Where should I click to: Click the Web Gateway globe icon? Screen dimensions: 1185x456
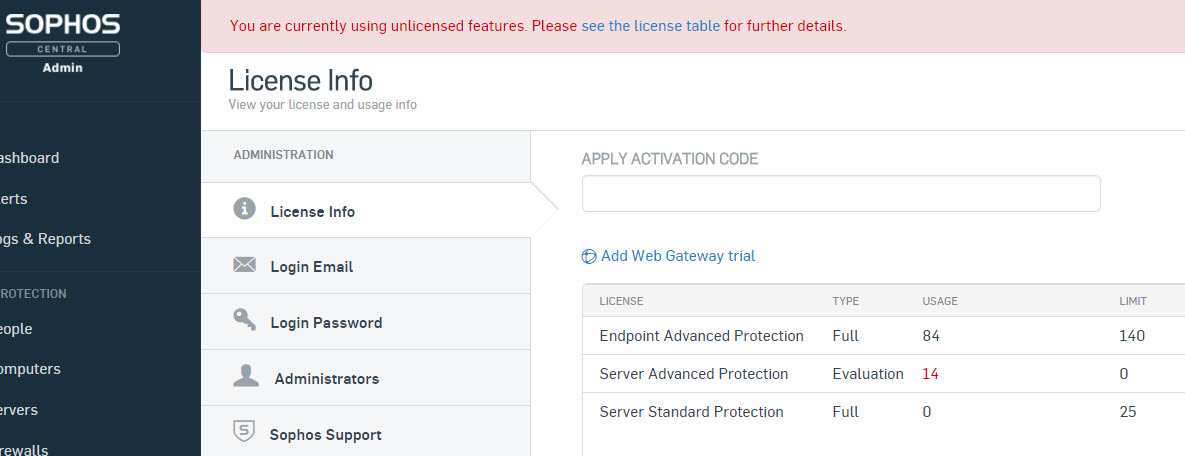[589, 256]
